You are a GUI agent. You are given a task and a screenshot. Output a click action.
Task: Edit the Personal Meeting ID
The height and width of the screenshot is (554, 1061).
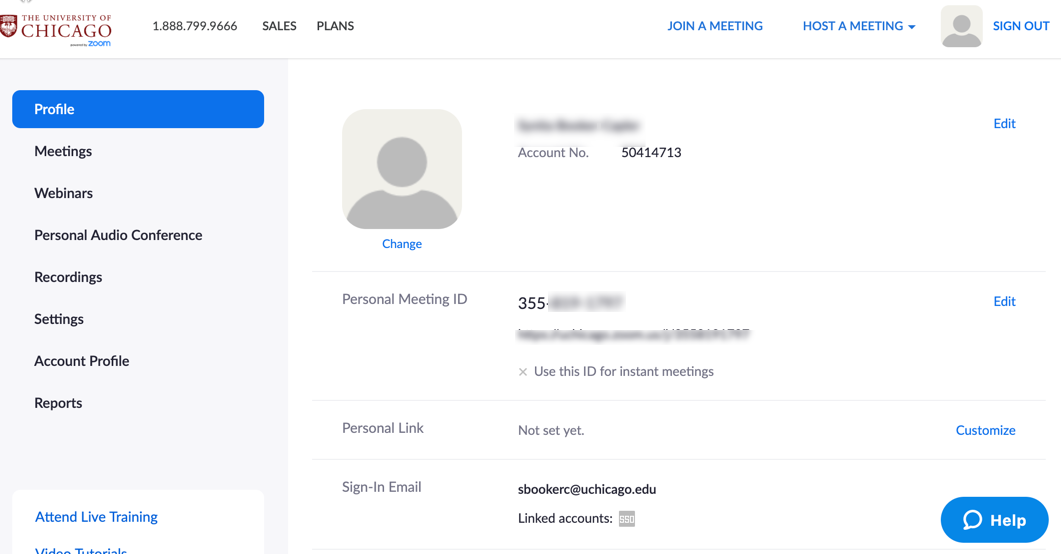point(1004,301)
